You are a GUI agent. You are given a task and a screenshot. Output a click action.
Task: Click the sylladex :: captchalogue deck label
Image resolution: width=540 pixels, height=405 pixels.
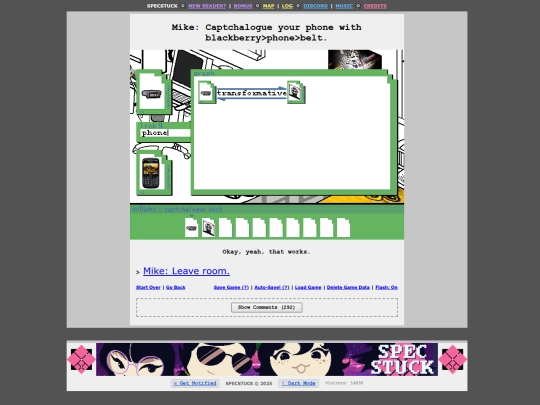click(177, 209)
